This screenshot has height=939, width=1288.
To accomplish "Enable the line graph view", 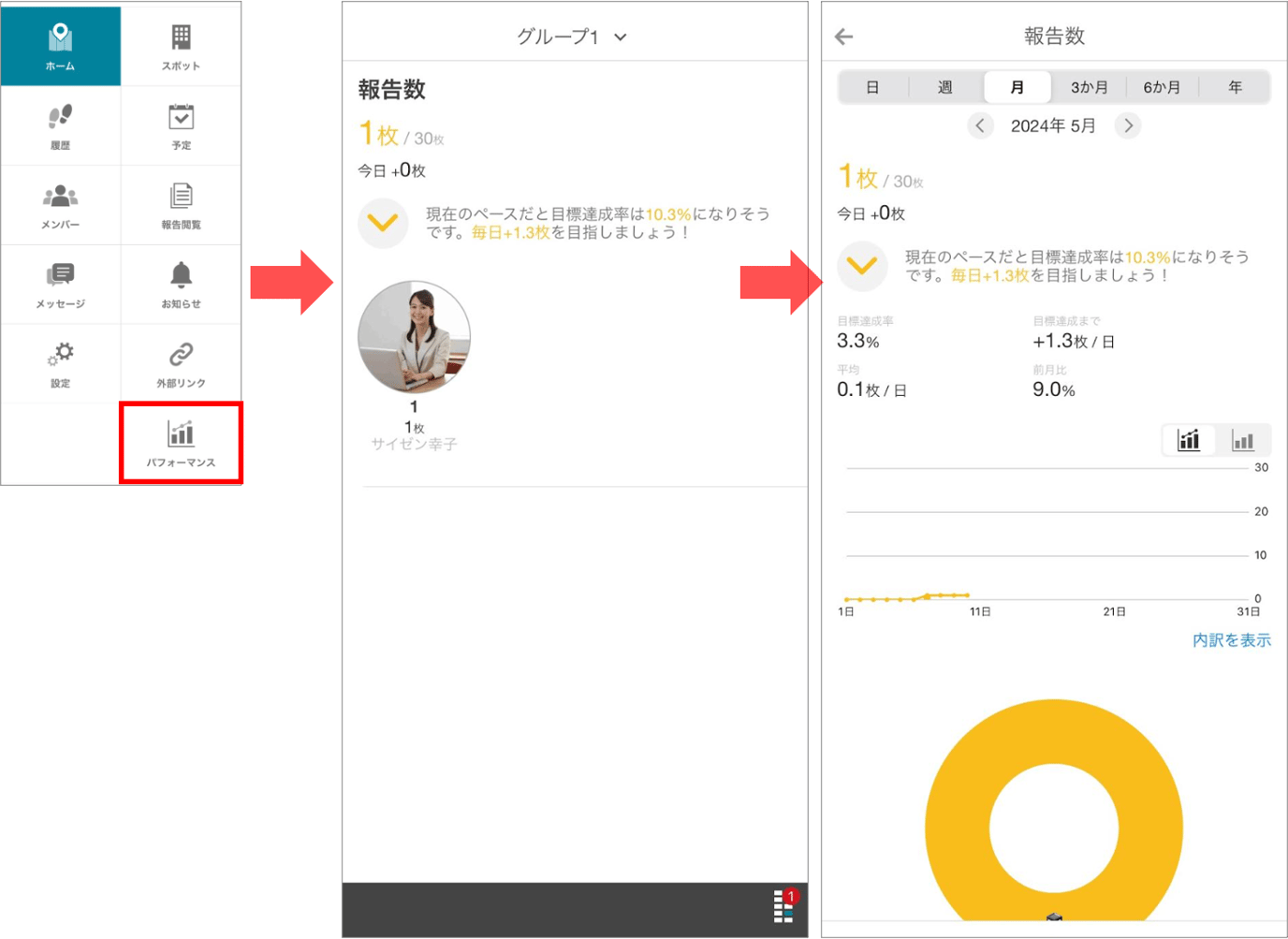I will (1188, 440).
